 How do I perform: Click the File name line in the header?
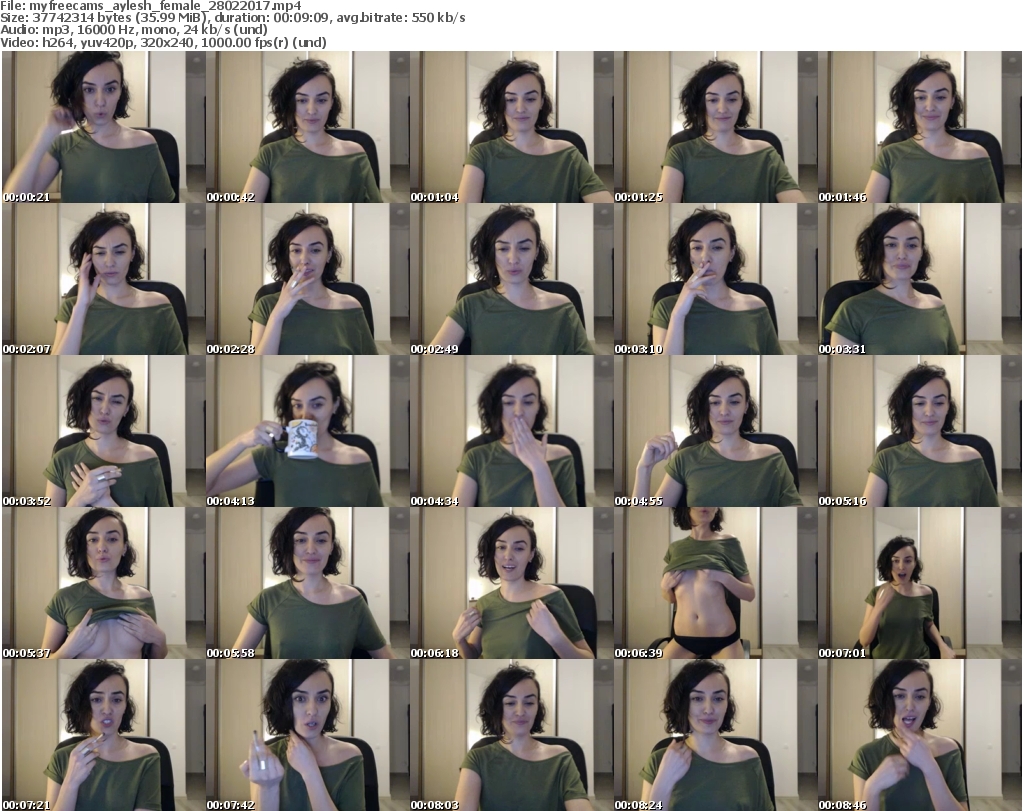151,5
